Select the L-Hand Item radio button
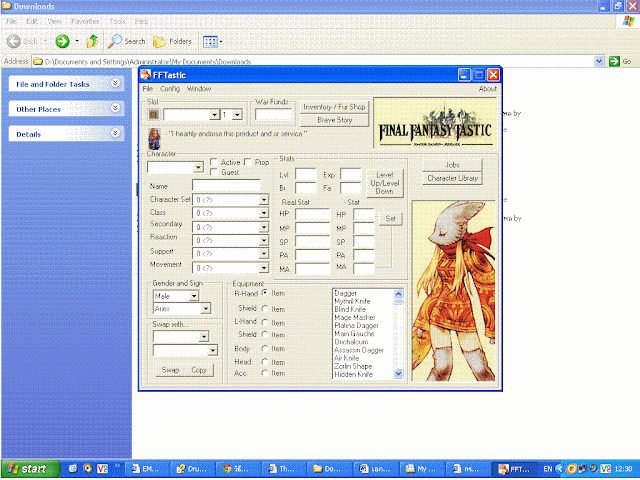640x480 pixels. click(265, 323)
